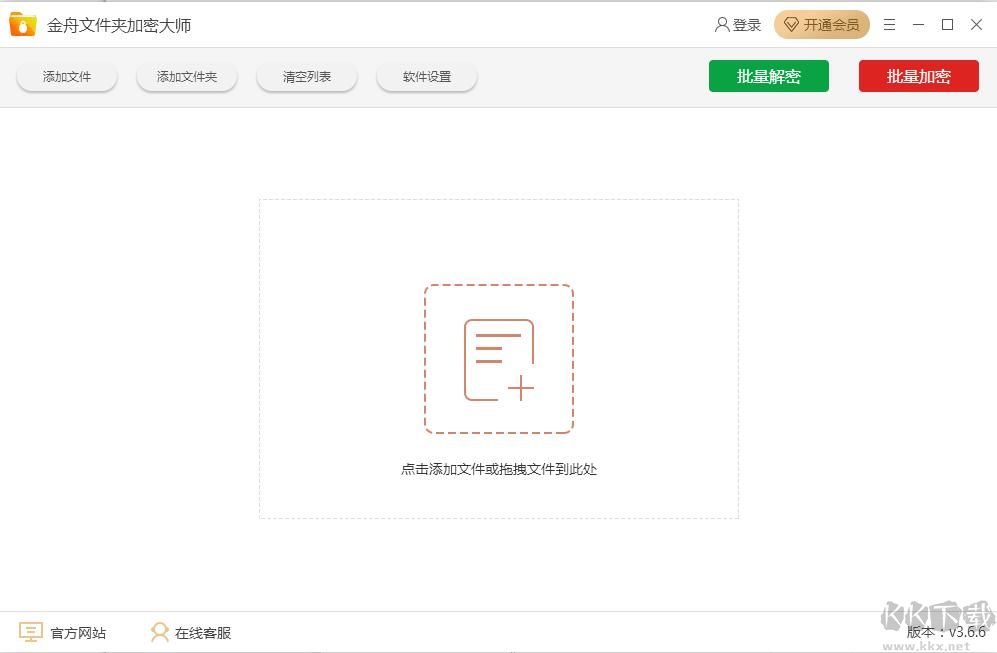
Task: Click 添加文件 to add files
Action: [x=66, y=75]
